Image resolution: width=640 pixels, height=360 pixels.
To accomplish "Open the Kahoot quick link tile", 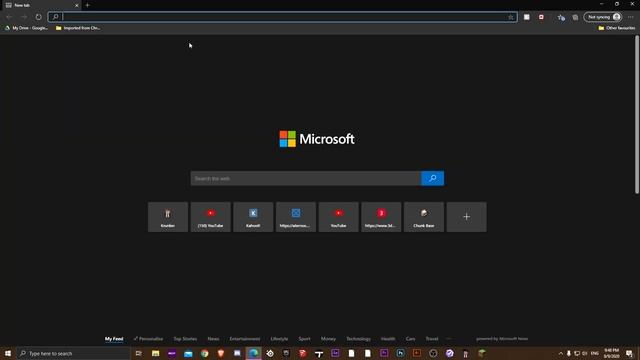I will coord(253,217).
